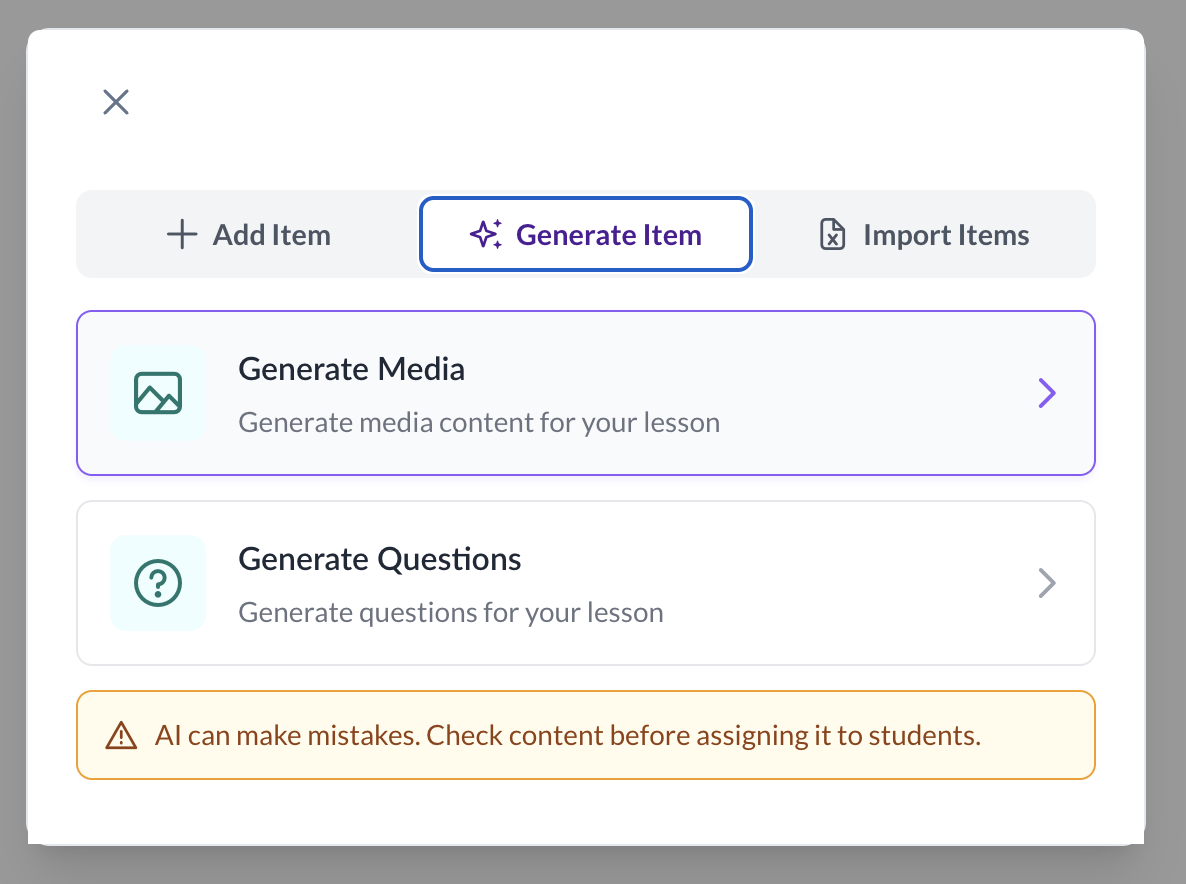Screen dimensions: 1186x884
Task: Open Generate Media via its purple chevron
Action: [x=1047, y=393]
